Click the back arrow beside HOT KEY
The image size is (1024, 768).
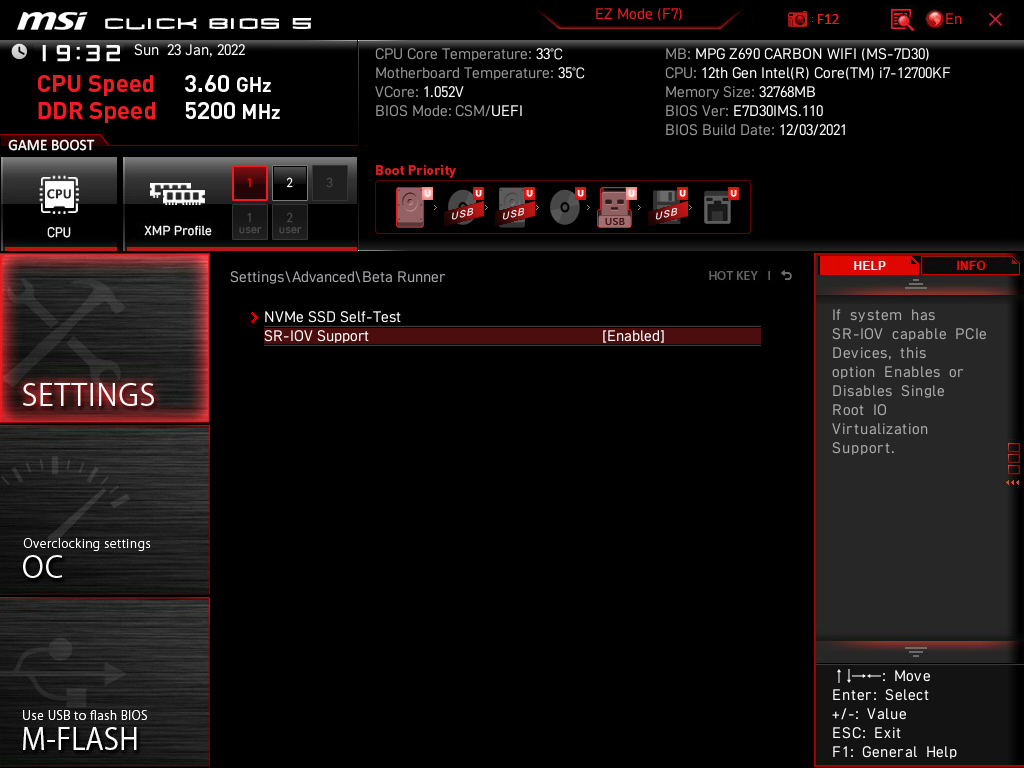point(786,276)
